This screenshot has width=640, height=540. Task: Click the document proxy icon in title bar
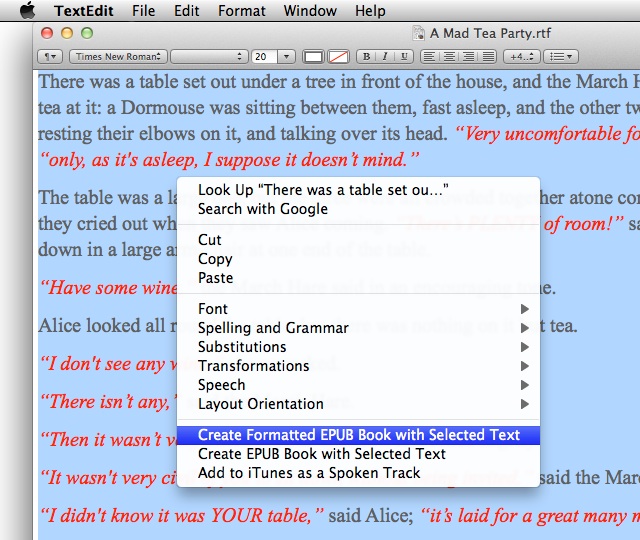tap(418, 33)
